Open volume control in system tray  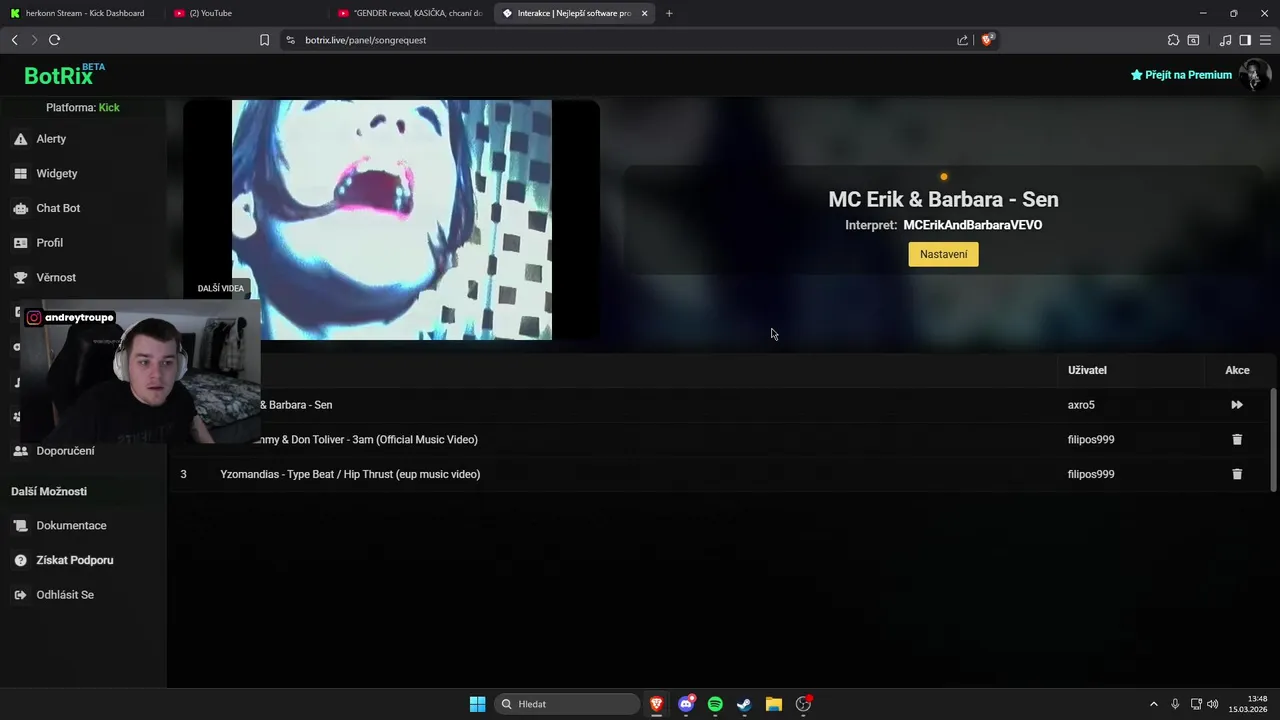(1213, 704)
